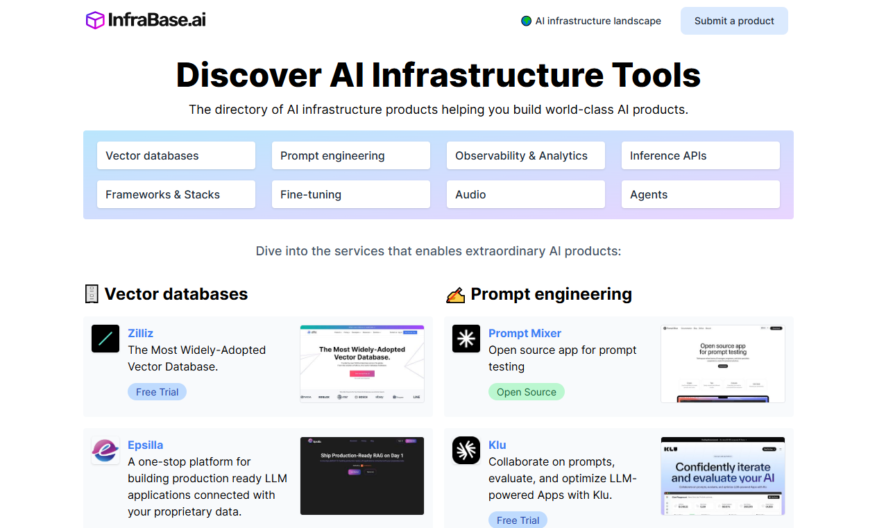
Task: Open the Klu website preview thumbnail
Action: [723, 475]
